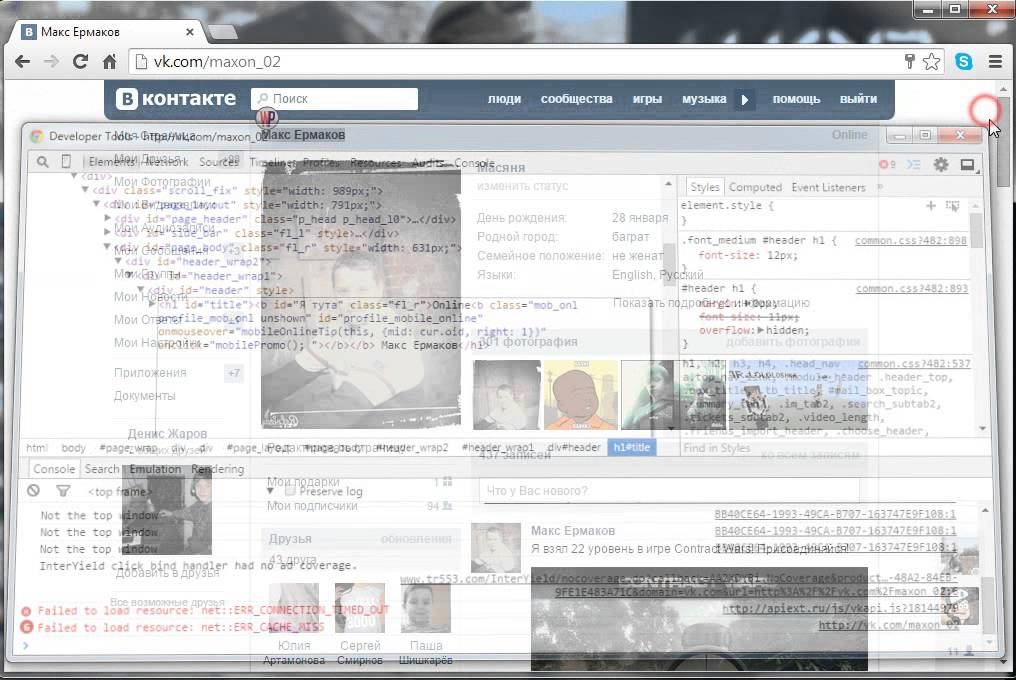This screenshot has height=680, width=1016.
Task: Expand the page_header div node
Action: [108, 219]
